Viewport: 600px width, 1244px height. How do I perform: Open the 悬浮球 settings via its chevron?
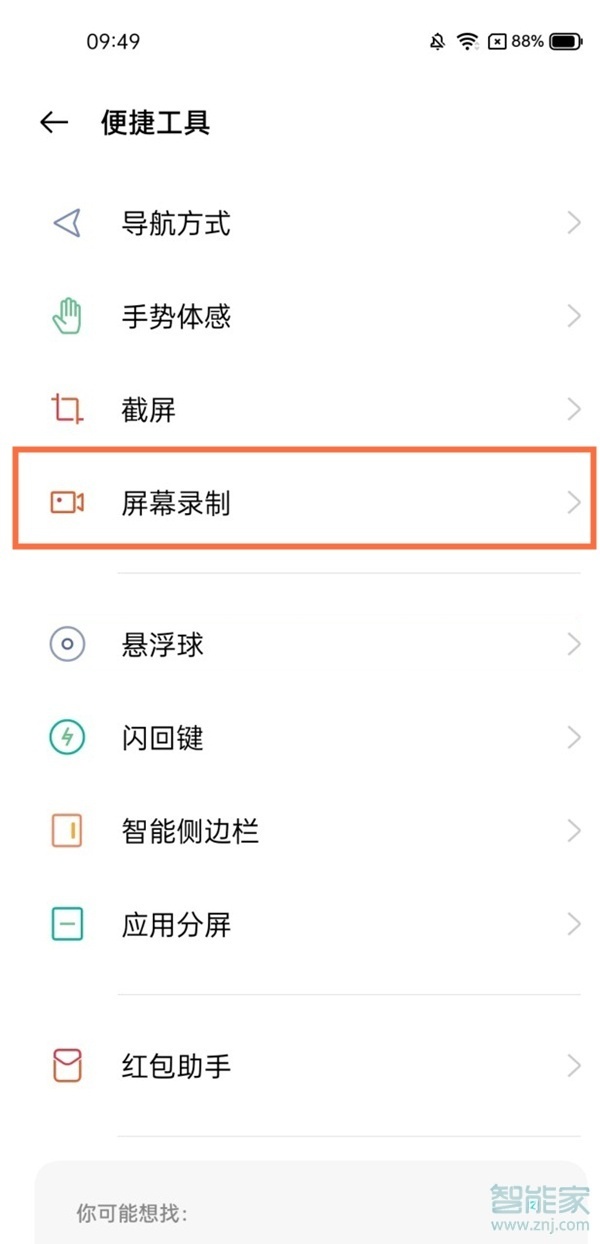coord(573,645)
